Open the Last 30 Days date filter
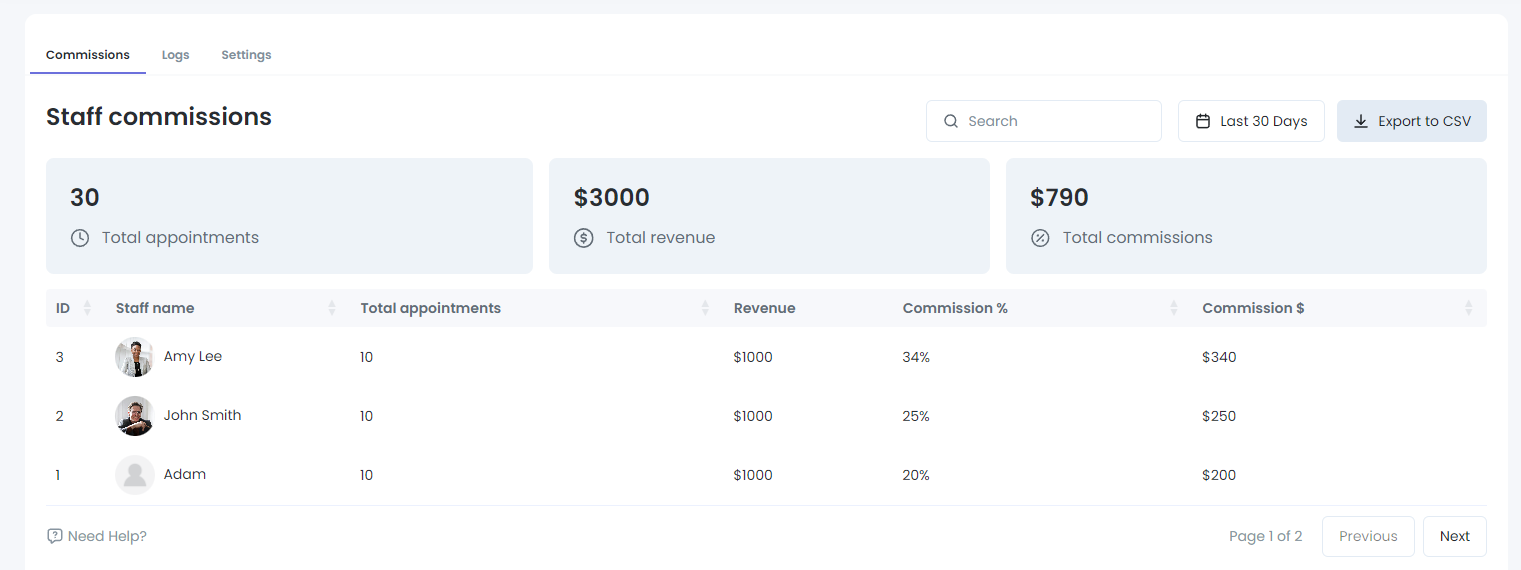The width and height of the screenshot is (1521, 570). point(1251,121)
